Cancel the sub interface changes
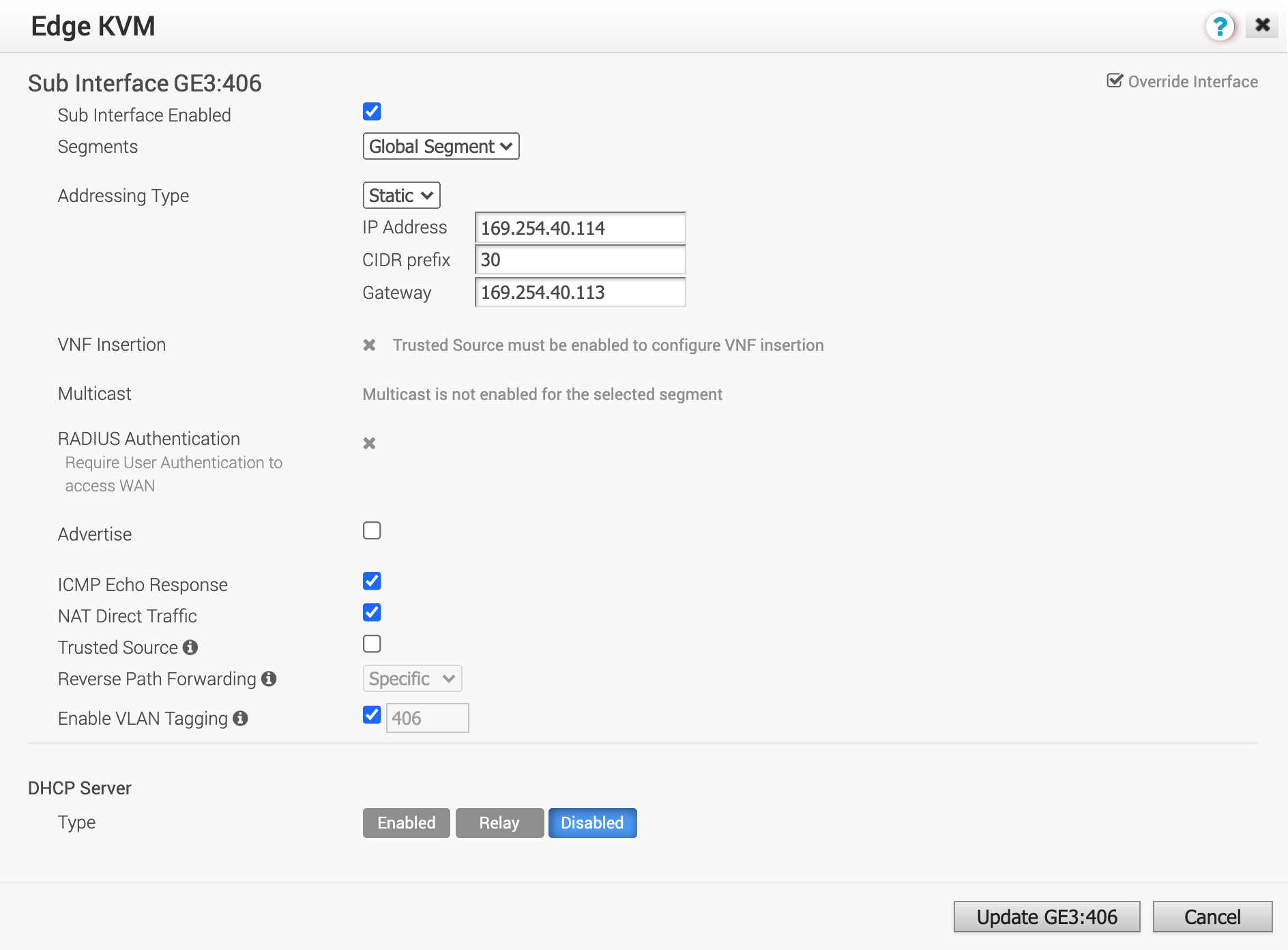Viewport: 1288px width, 950px height. tap(1213, 917)
